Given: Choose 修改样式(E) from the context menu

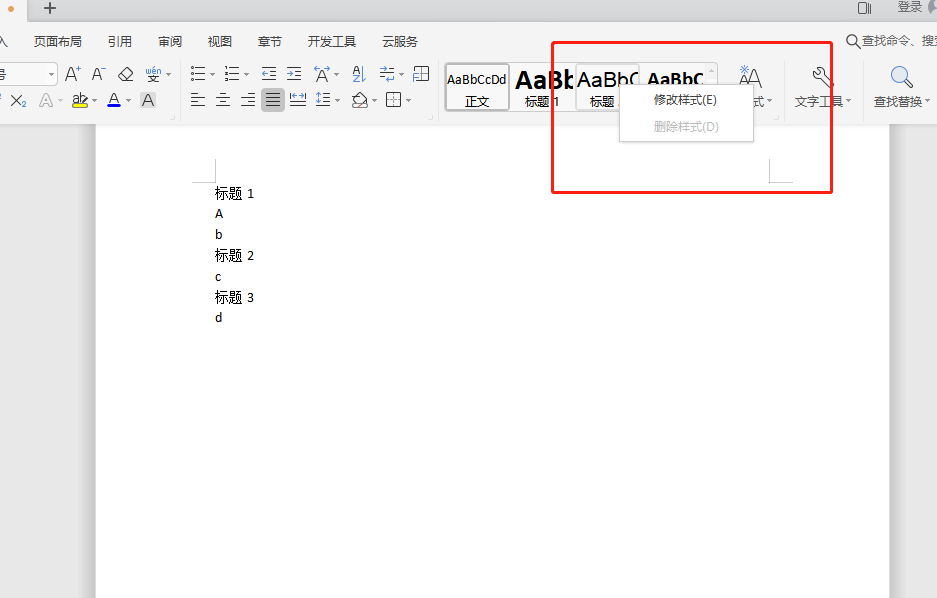Looking at the screenshot, I should [686, 99].
